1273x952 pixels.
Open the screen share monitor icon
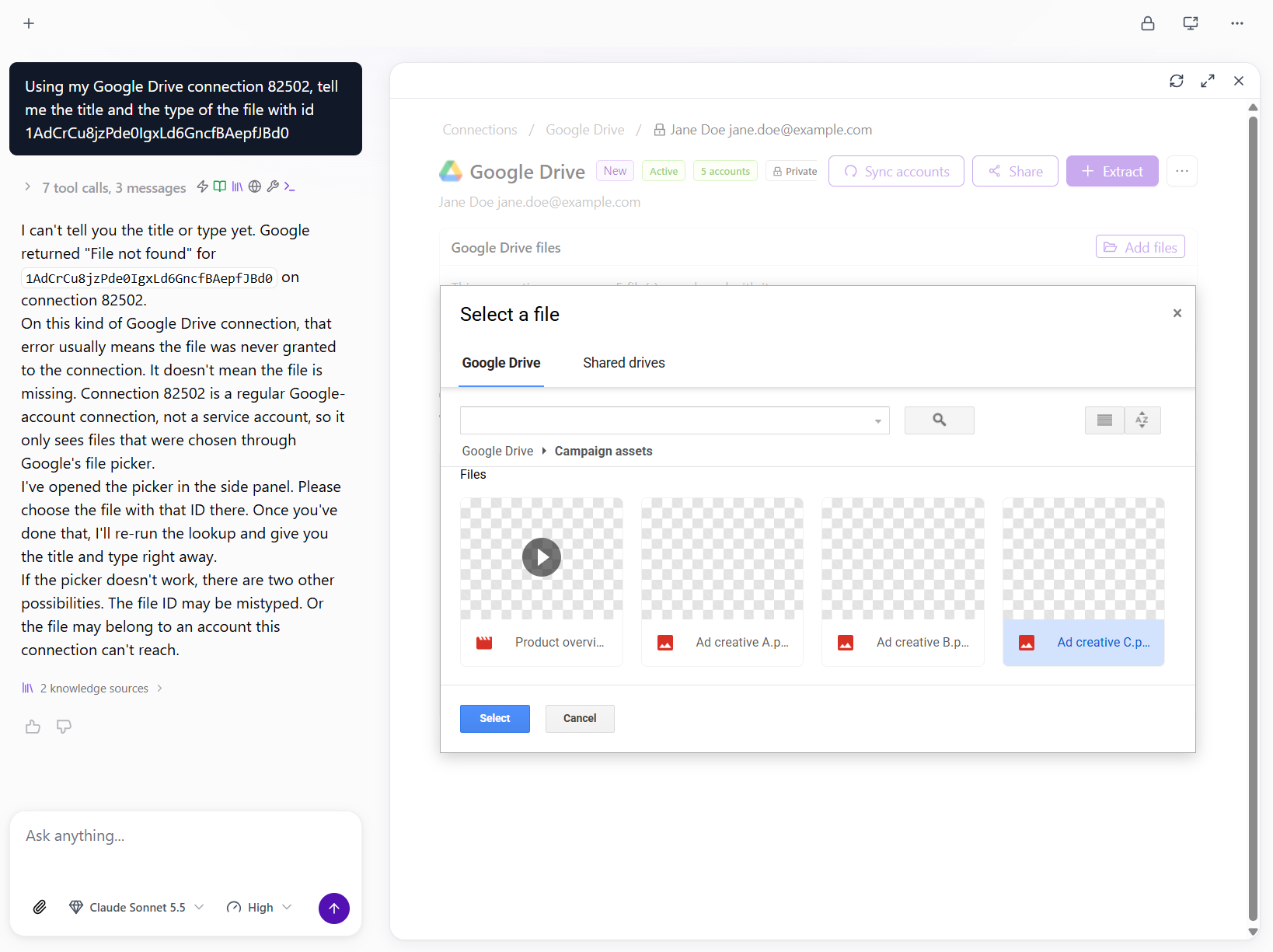[x=1191, y=23]
